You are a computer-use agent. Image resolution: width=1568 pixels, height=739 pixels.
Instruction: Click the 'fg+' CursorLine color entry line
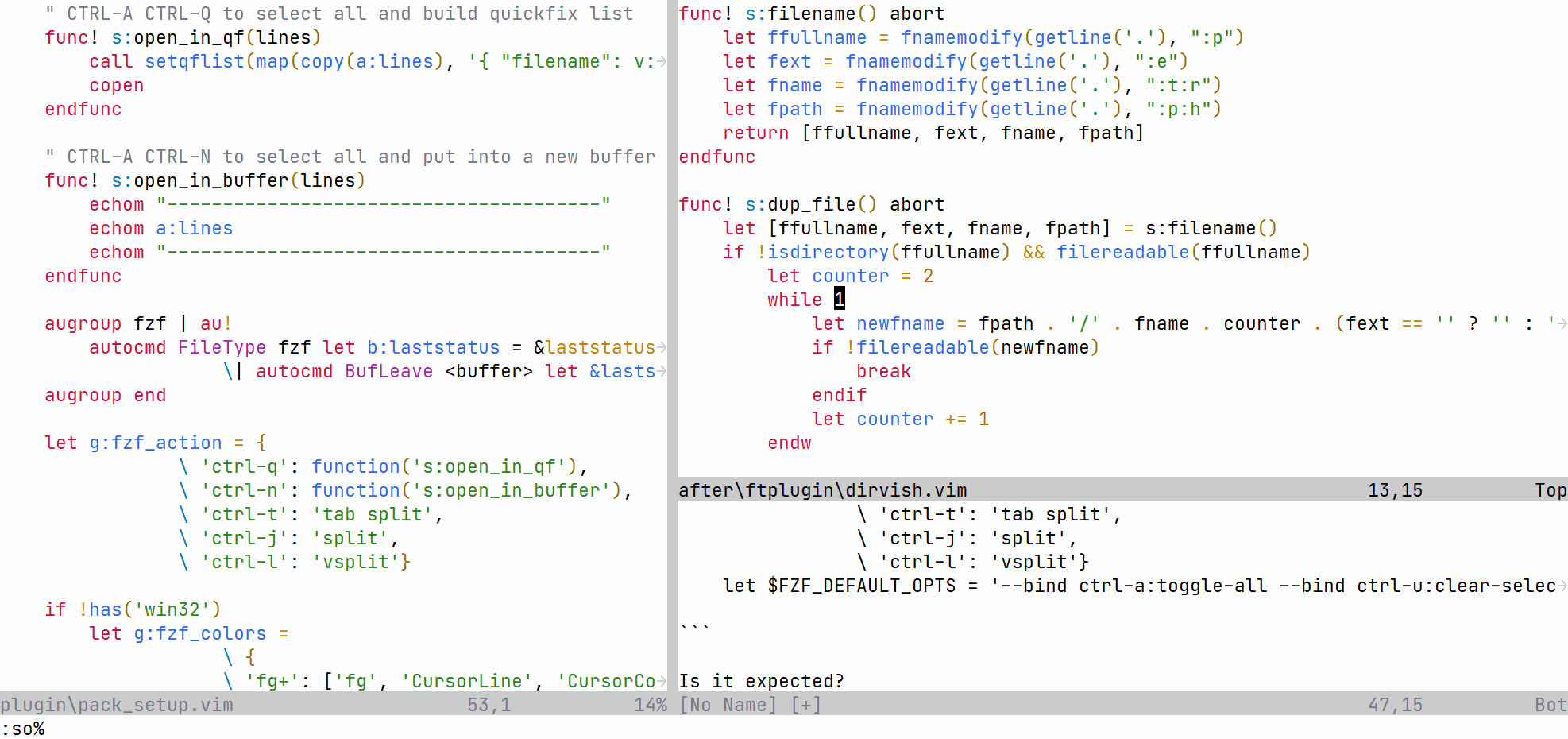(445, 681)
